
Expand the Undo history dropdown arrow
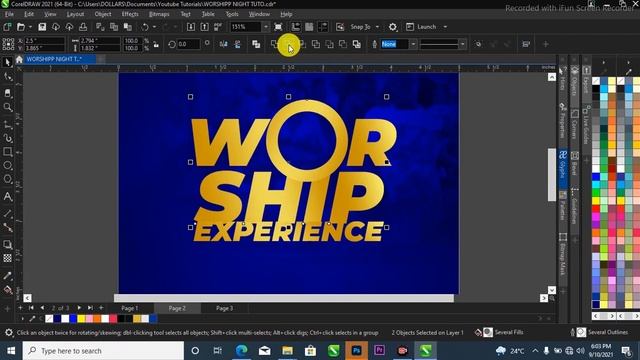(154, 27)
